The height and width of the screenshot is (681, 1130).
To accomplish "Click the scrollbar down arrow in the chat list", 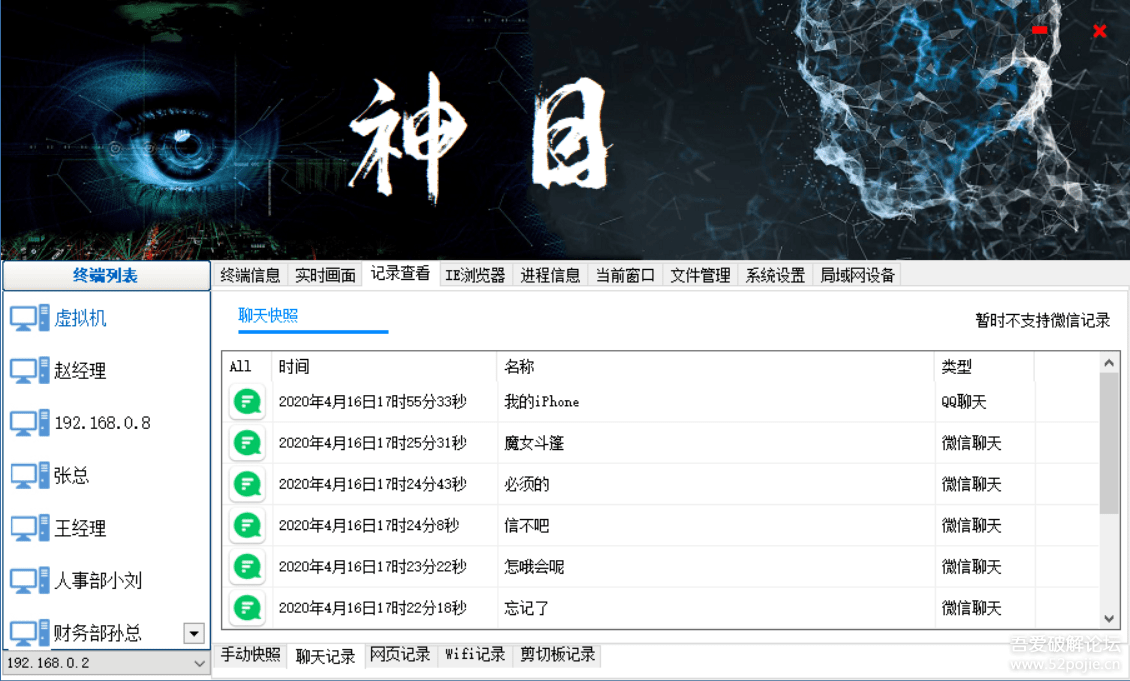I will tap(1110, 618).
